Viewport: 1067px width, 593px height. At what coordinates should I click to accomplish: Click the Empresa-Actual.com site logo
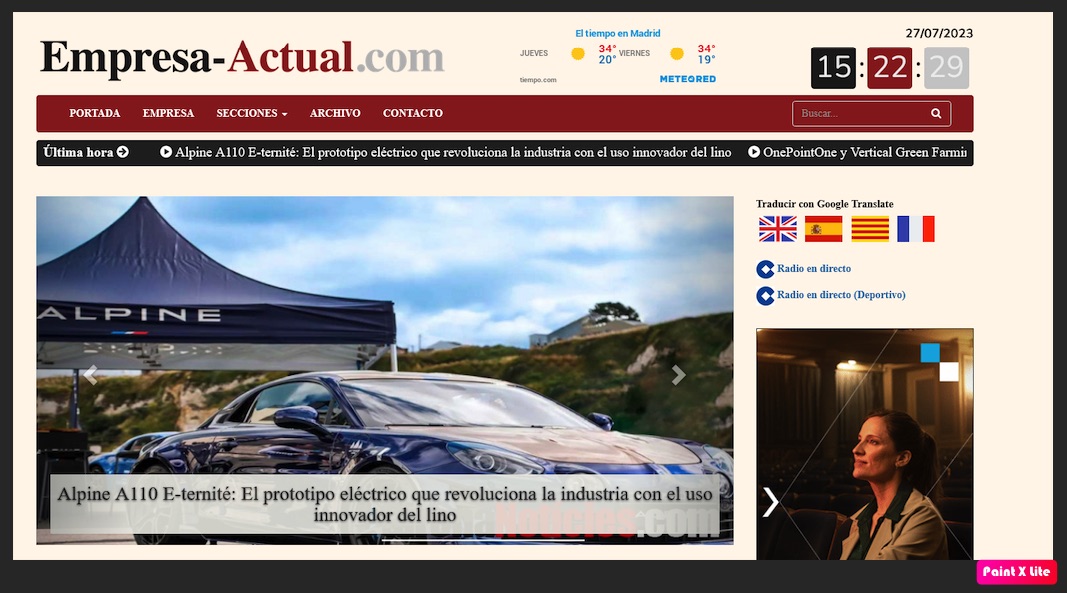[242, 57]
